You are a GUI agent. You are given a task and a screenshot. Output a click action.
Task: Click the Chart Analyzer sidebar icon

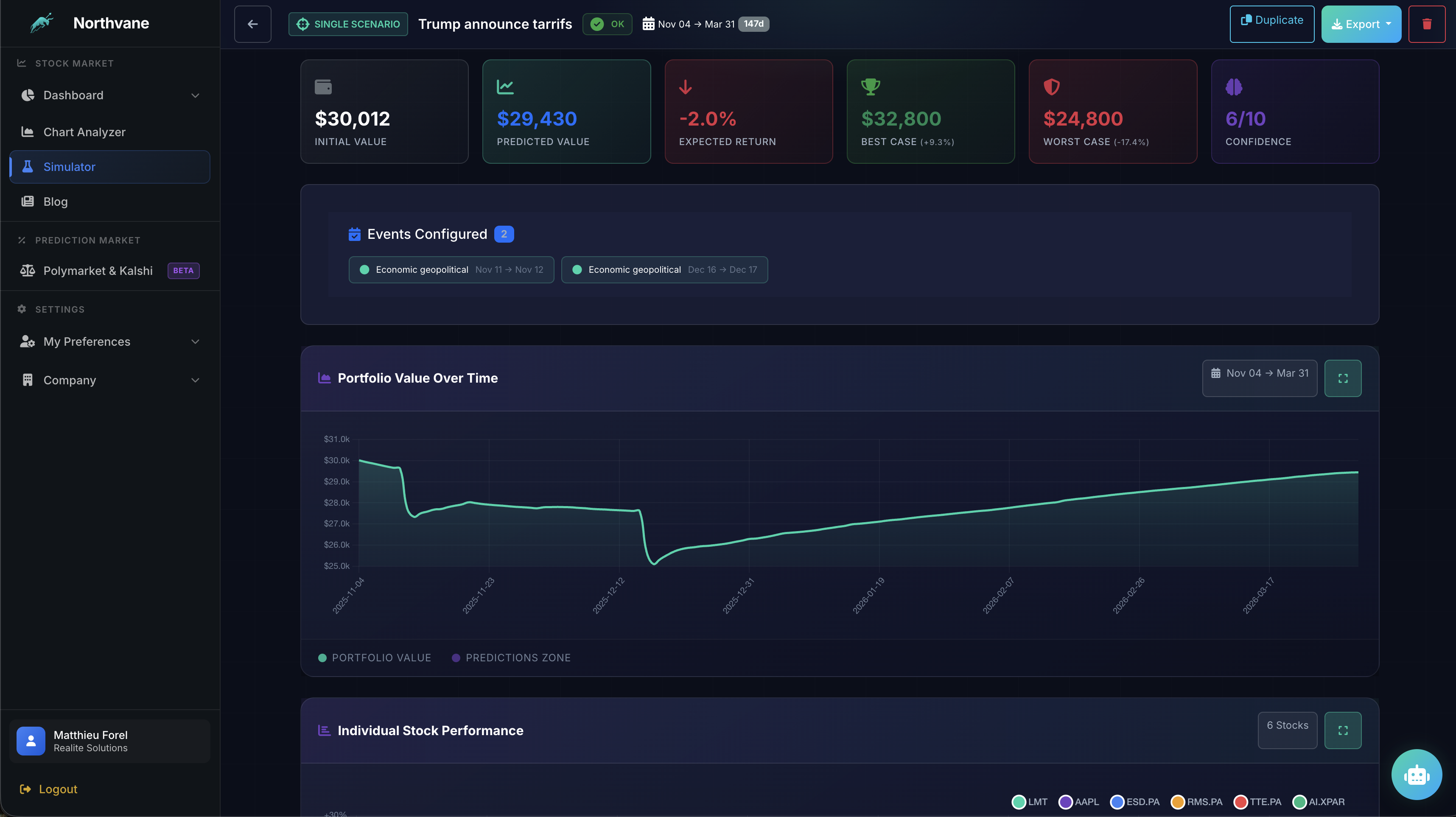pyautogui.click(x=27, y=132)
